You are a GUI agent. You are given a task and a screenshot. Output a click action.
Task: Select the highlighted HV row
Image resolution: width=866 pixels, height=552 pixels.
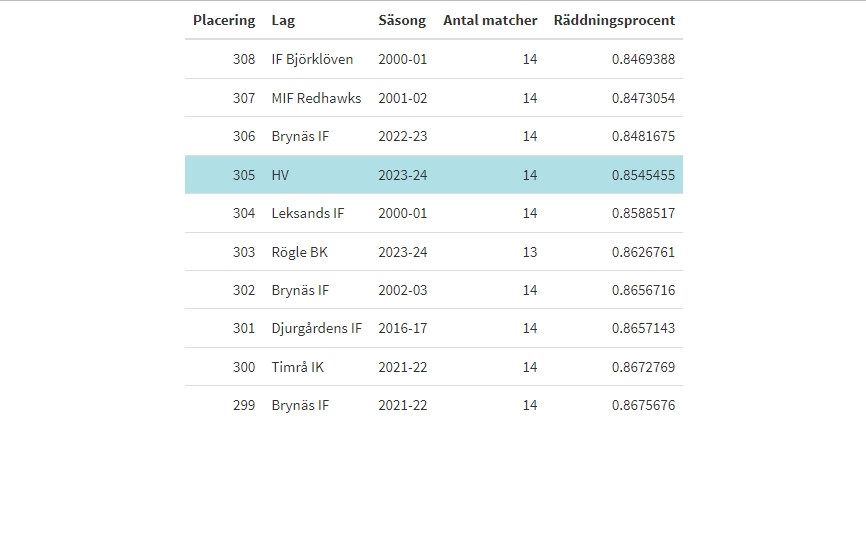433,175
